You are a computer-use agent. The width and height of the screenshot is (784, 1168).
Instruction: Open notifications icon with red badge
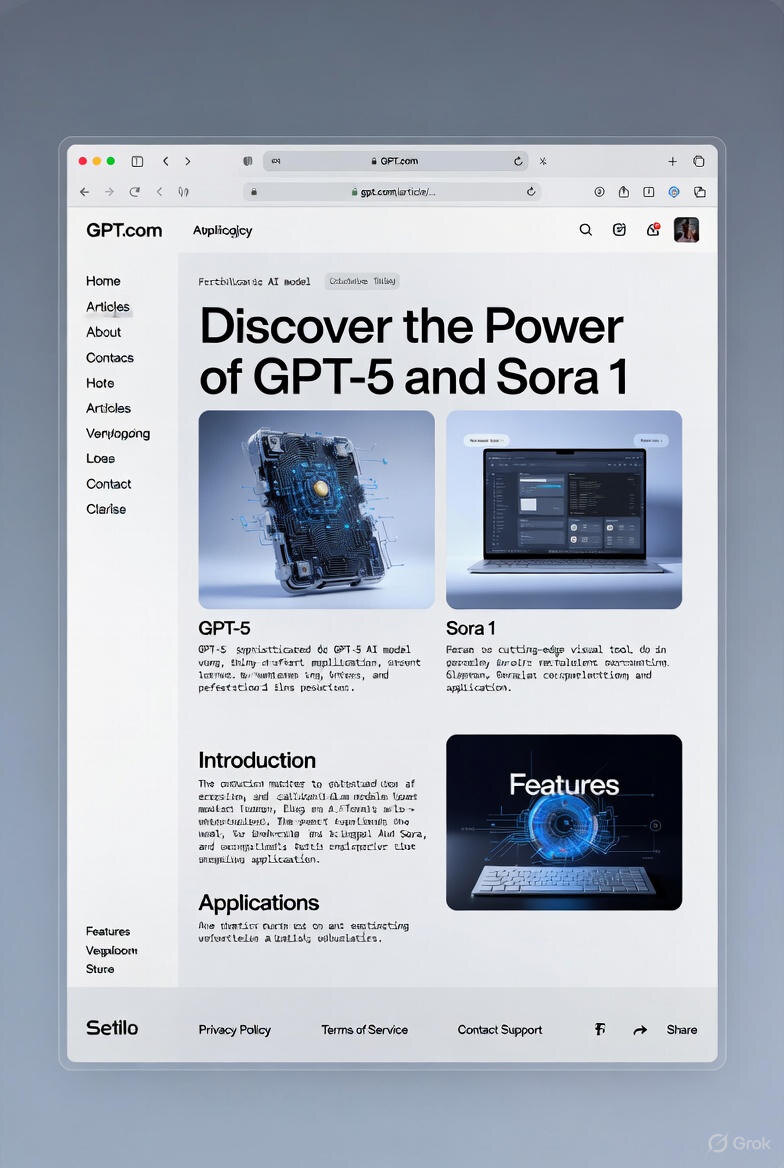(654, 229)
